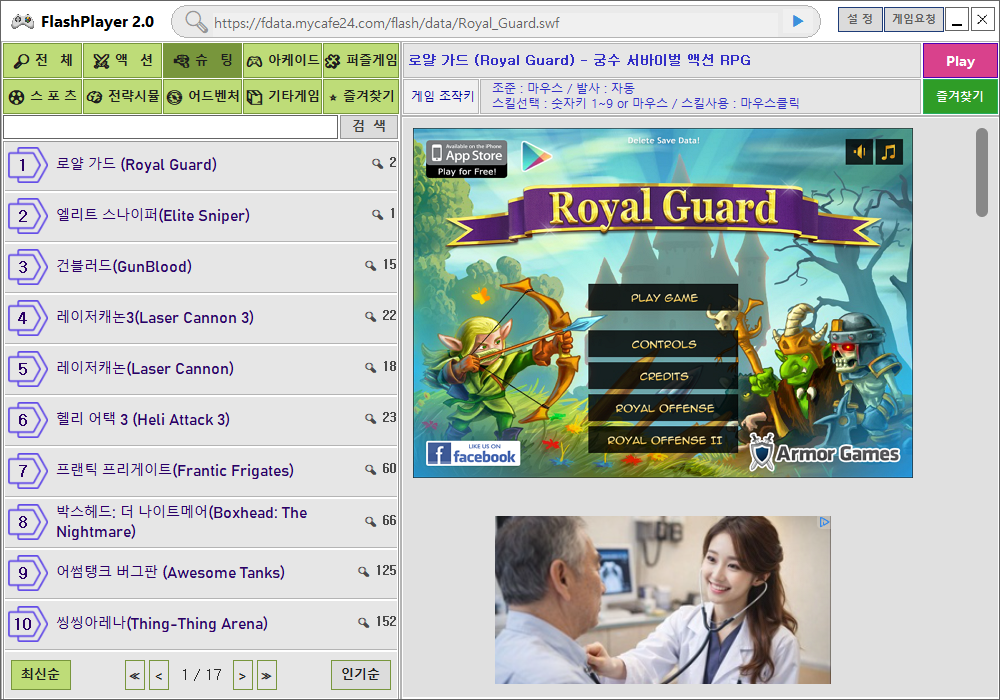1000x700 pixels.
Task: Open the doctor and patient advertisement image
Action: (x=663, y=600)
